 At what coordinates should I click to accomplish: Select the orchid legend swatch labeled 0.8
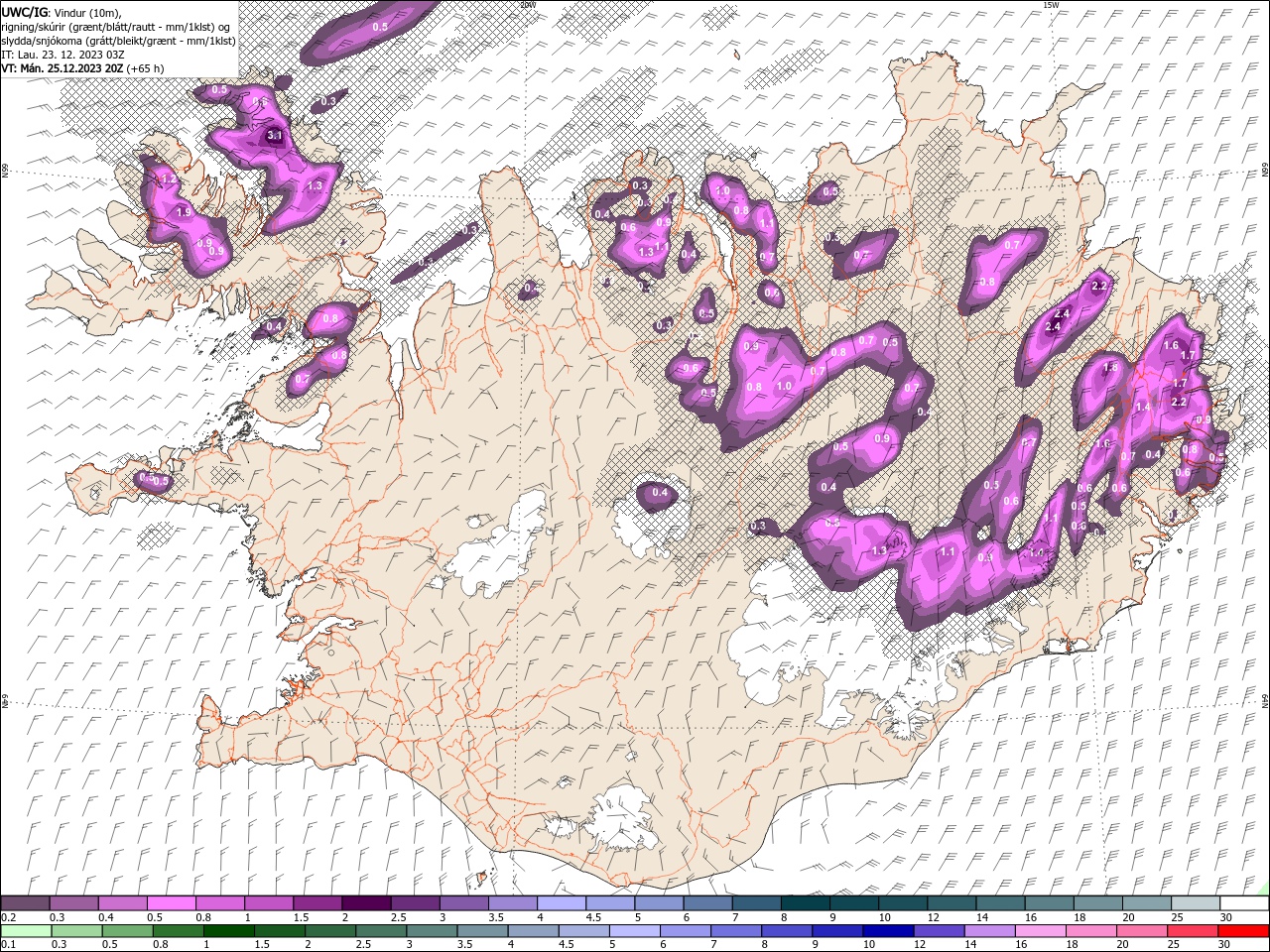click(219, 903)
